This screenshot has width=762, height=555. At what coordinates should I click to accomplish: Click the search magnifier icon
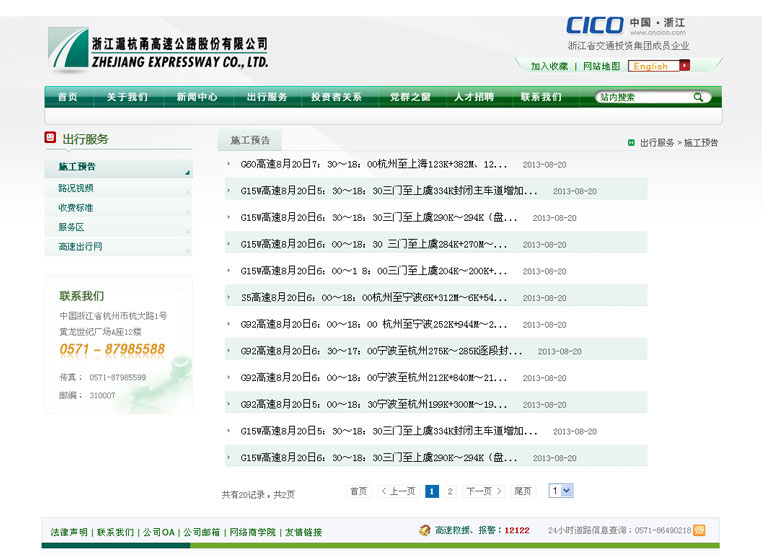pos(699,97)
